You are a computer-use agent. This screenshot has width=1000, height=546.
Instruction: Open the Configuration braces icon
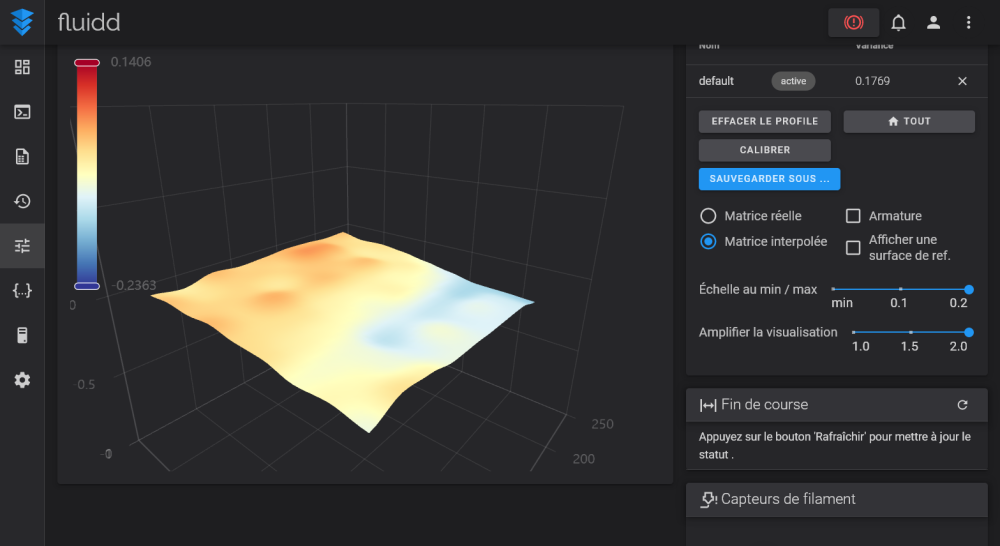point(22,290)
